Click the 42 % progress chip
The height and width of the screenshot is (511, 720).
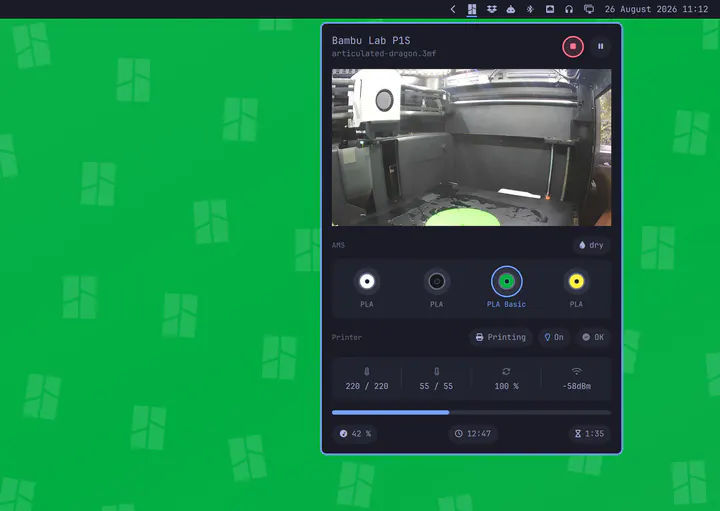355,433
